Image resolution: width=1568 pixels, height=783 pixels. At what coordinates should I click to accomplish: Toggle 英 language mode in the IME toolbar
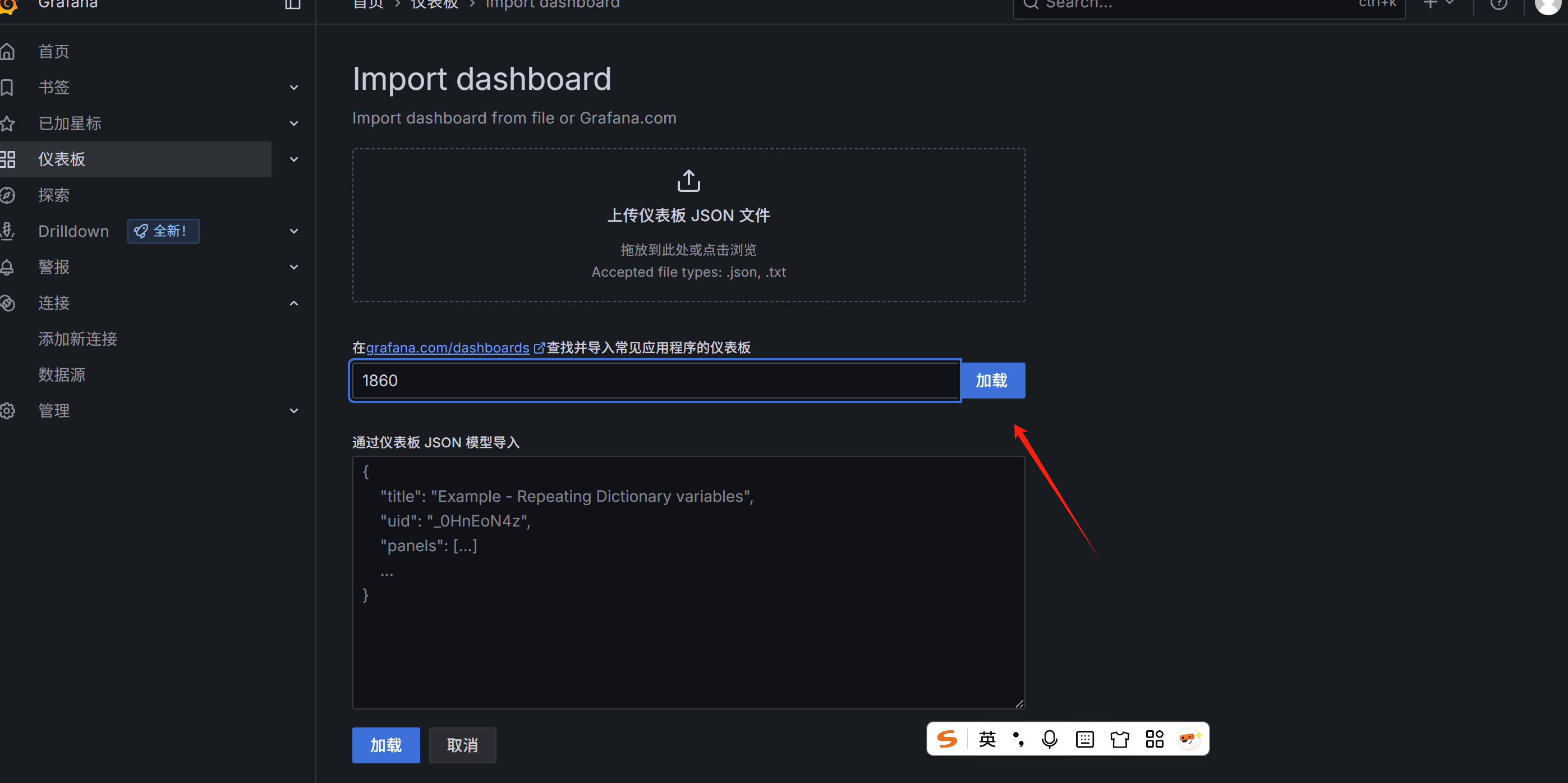pos(987,739)
